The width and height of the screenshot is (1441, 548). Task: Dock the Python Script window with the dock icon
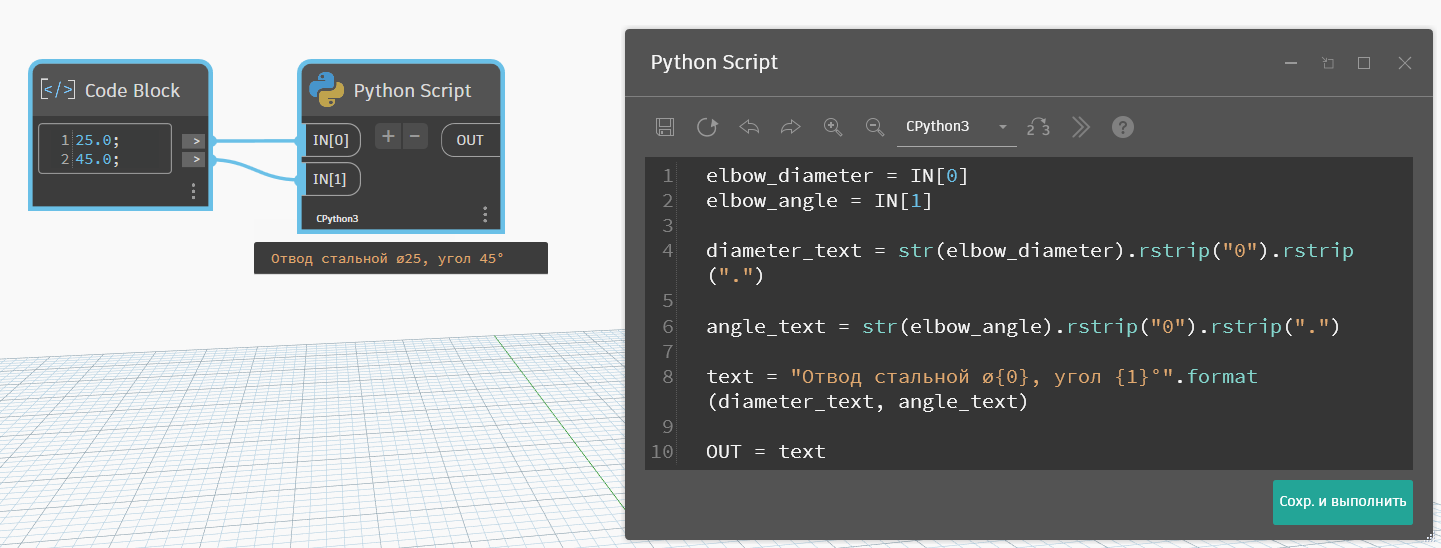click(x=1327, y=63)
